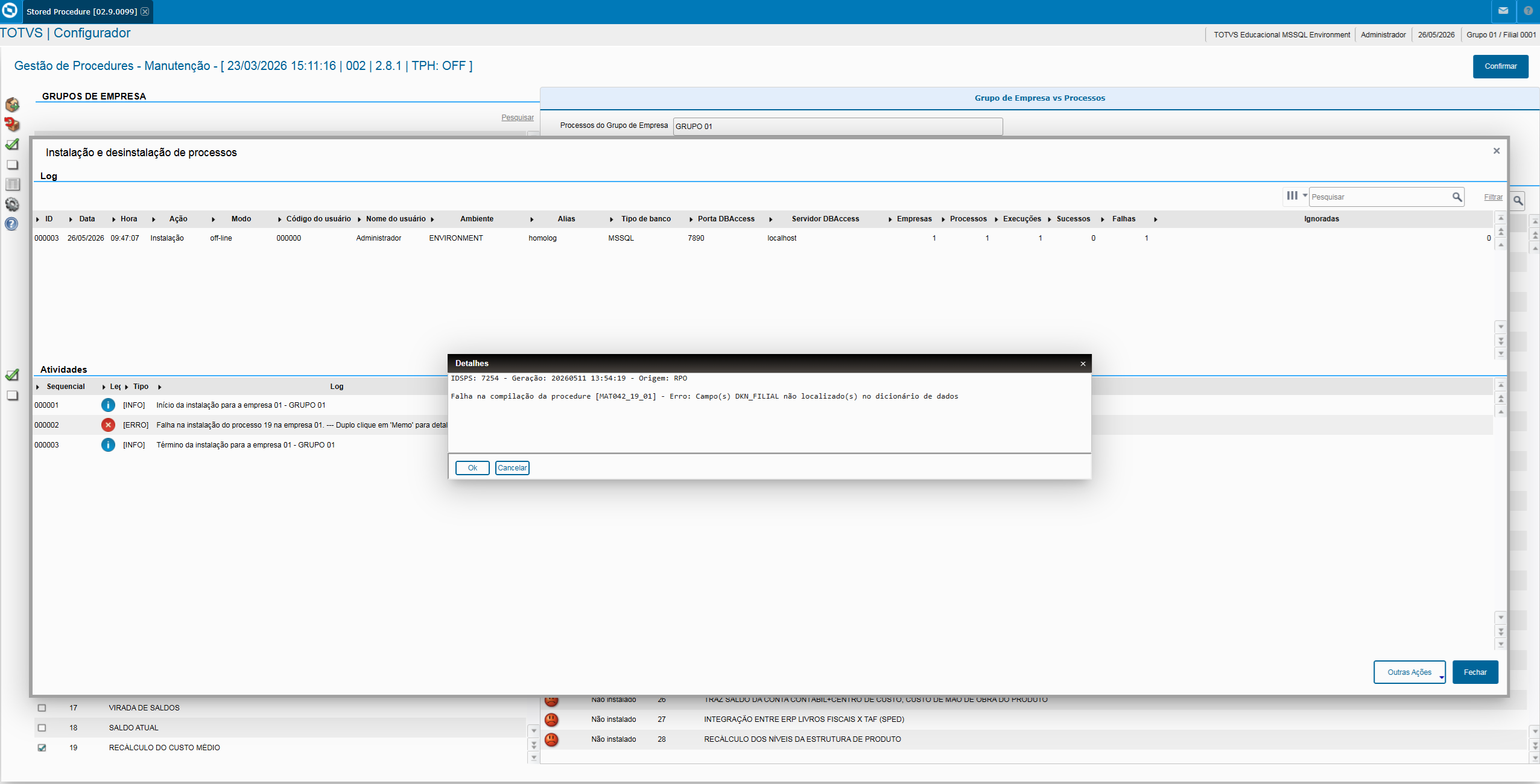Screen dimensions: 1540x784
Task: Close the Instalação e desinstalação de processos window
Action: pos(1497,151)
